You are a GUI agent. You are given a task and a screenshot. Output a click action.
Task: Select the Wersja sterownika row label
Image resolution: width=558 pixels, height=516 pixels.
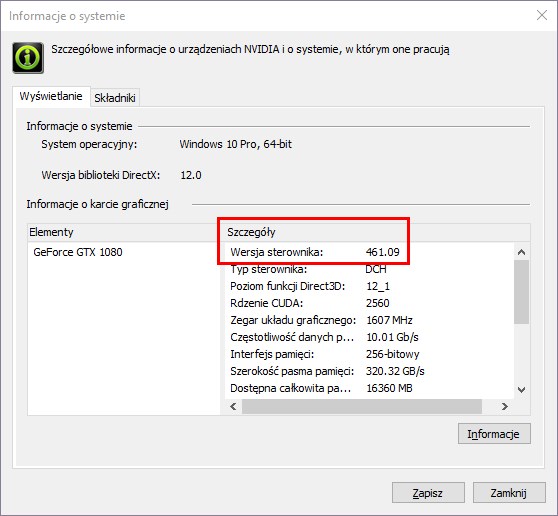277,252
